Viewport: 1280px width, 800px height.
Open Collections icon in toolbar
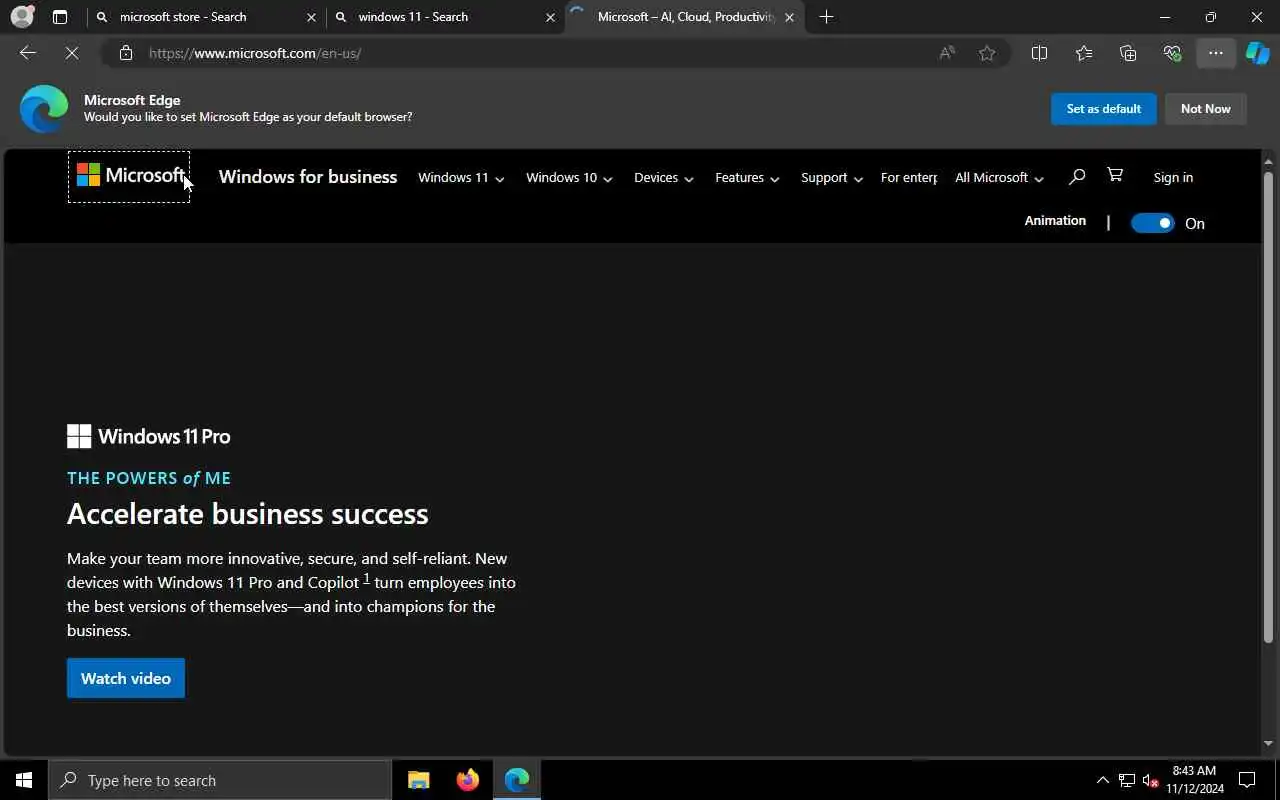(x=1128, y=53)
